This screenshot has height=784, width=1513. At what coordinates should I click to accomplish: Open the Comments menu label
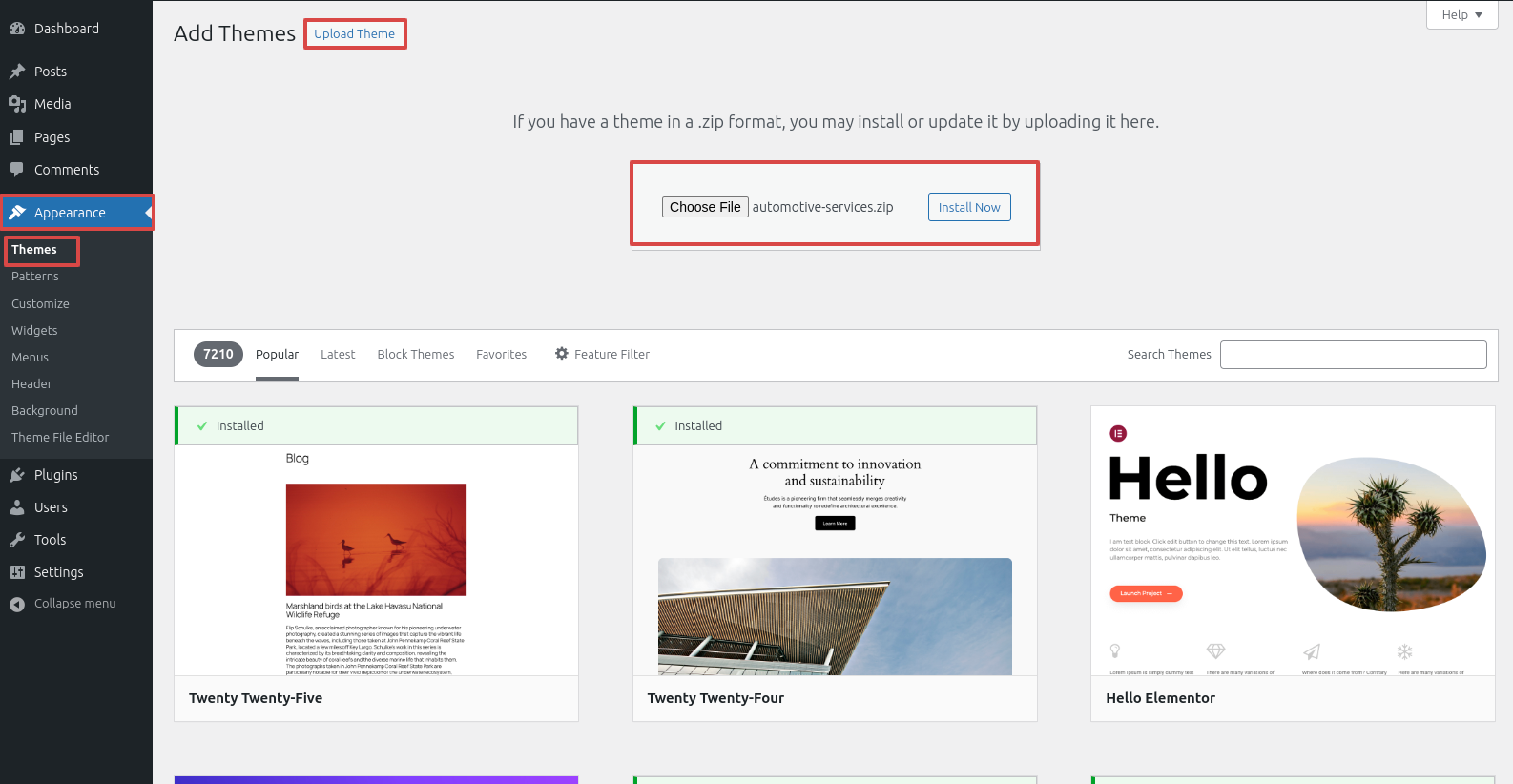pos(67,170)
